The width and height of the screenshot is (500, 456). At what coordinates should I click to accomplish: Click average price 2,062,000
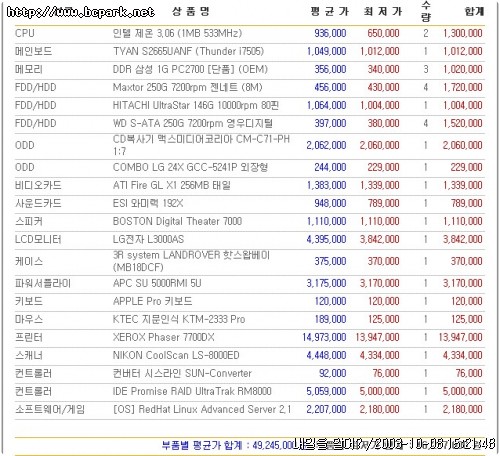point(326,145)
